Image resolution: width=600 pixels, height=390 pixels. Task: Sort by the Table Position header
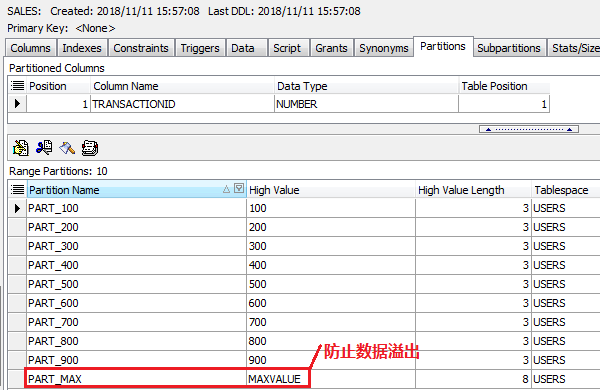pyautogui.click(x=504, y=86)
